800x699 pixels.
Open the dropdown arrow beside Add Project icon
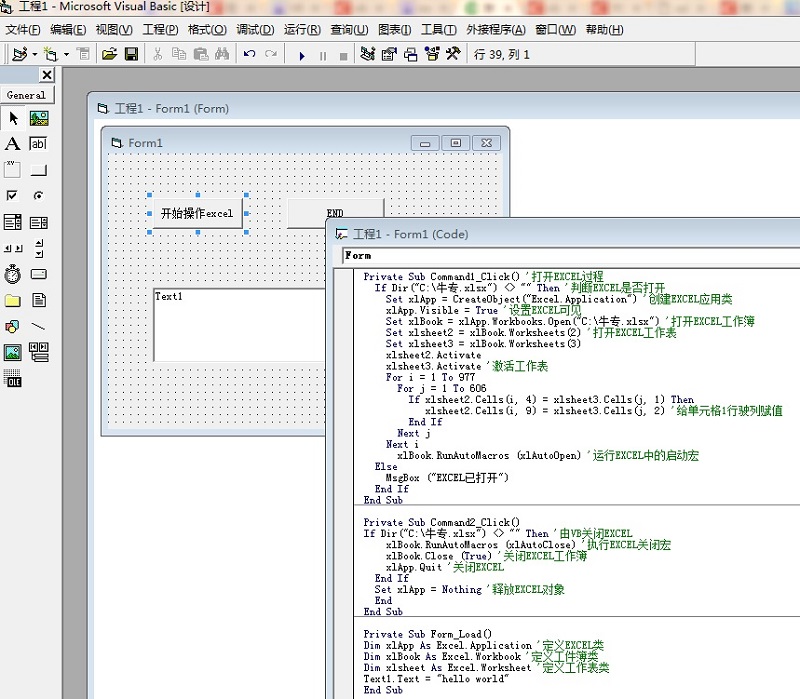pyautogui.click(x=35, y=54)
